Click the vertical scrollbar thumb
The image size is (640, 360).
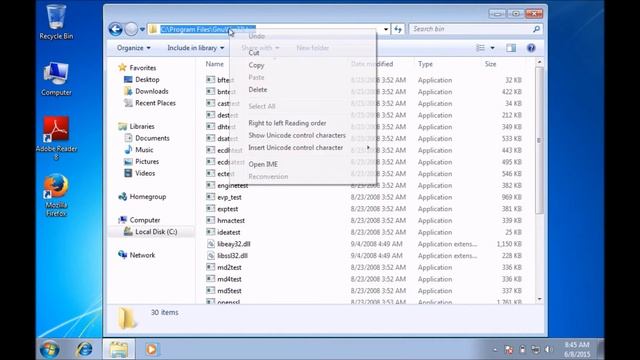540,140
